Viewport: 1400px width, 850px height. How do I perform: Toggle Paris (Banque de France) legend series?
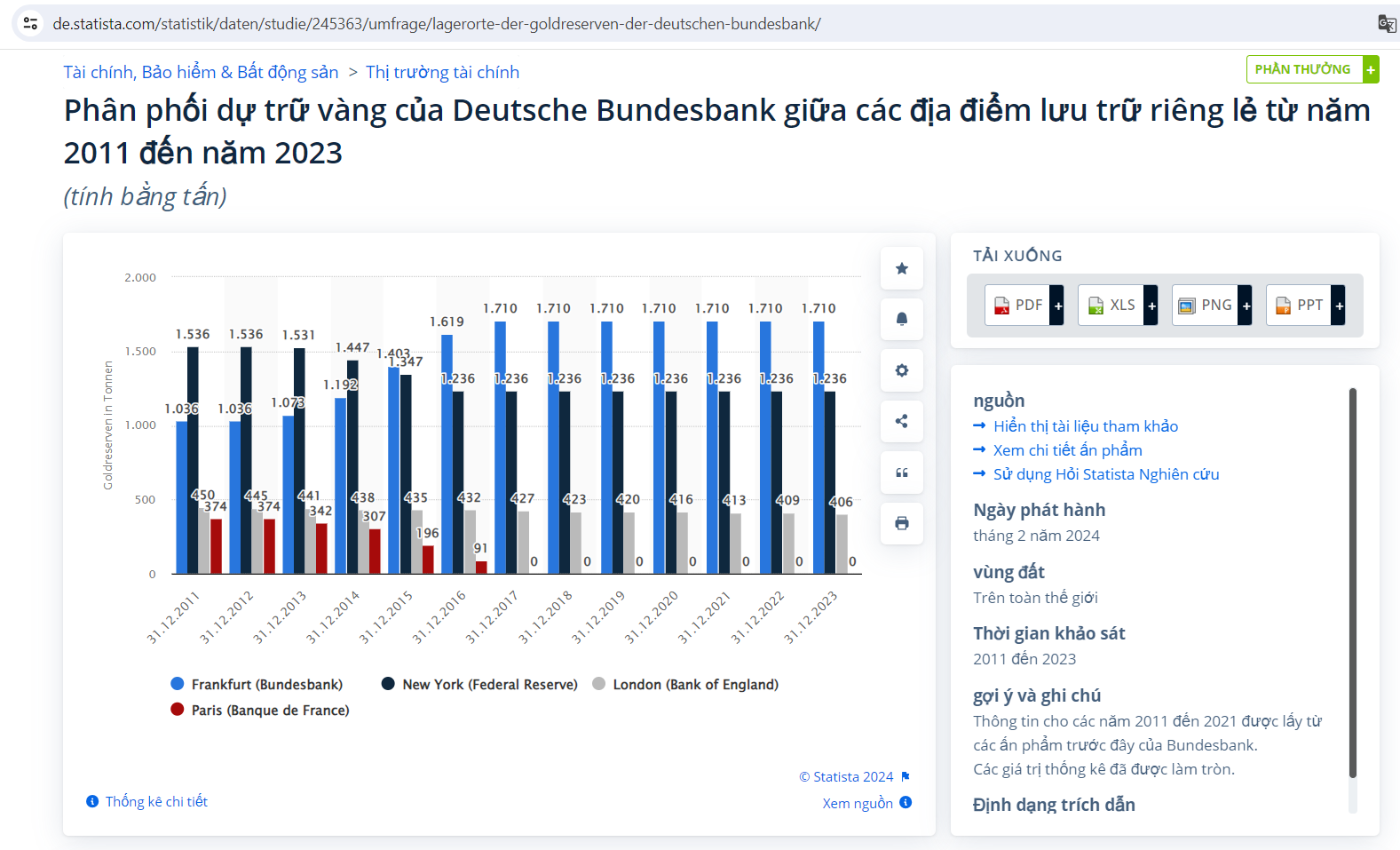pyautogui.click(x=260, y=710)
